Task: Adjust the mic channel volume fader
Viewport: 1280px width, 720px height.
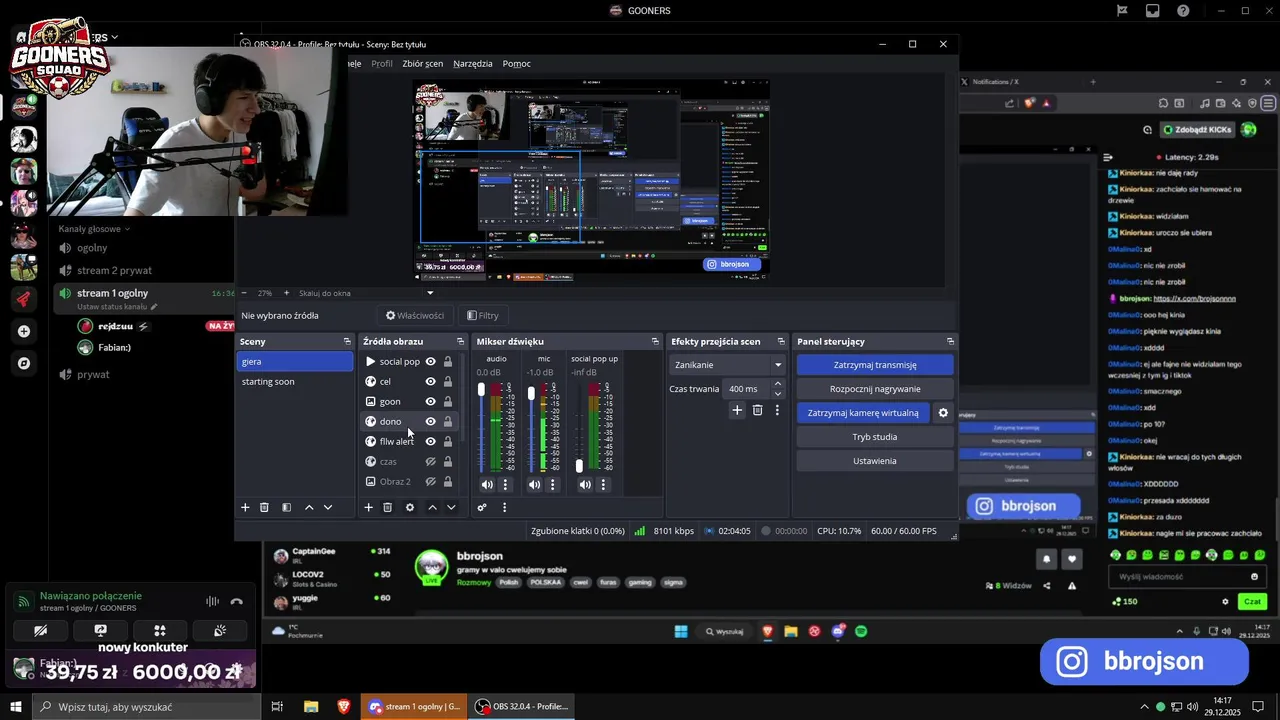Action: pos(531,393)
